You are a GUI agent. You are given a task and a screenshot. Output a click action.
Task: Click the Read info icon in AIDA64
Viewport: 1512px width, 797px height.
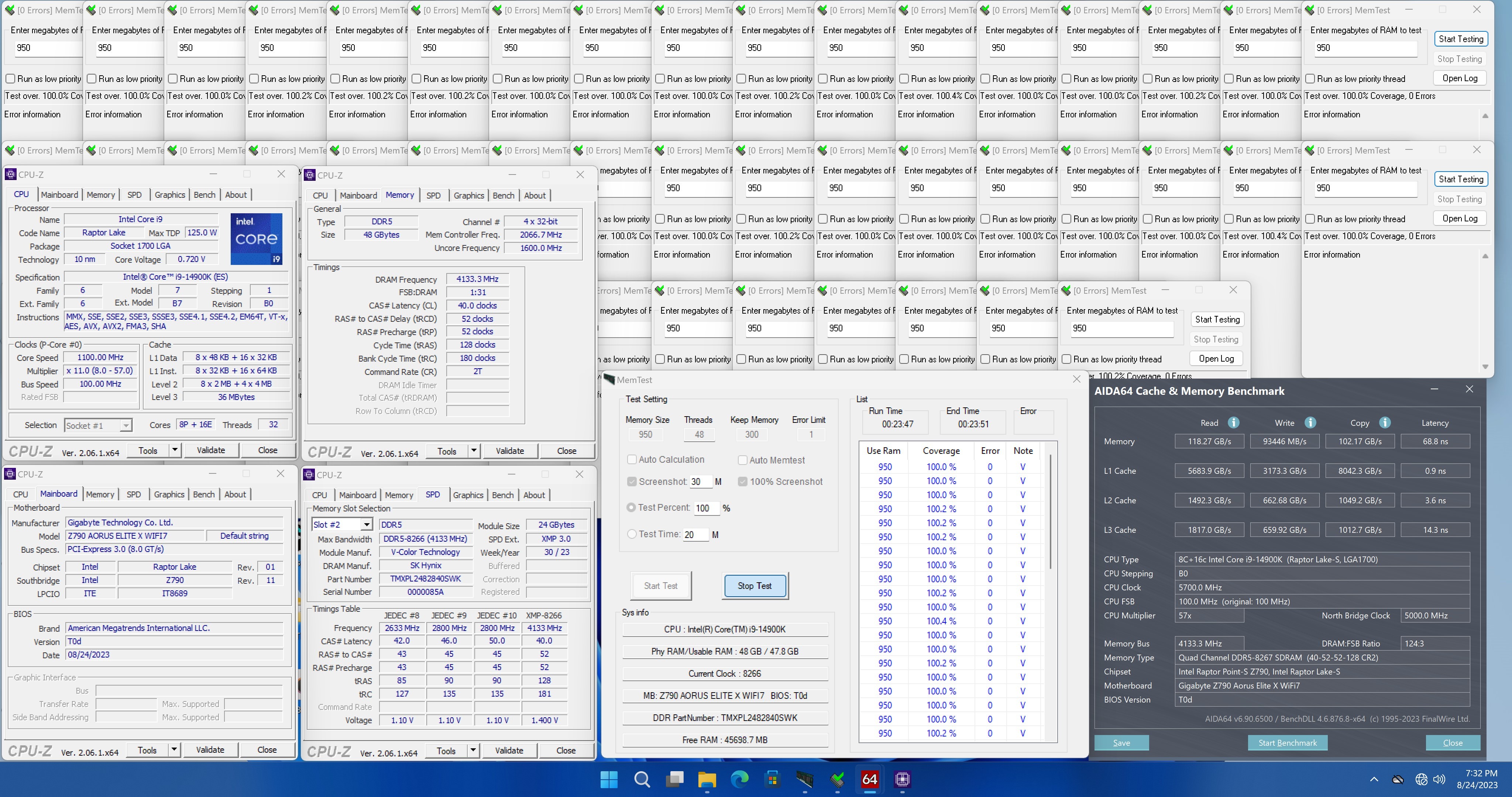(1233, 422)
